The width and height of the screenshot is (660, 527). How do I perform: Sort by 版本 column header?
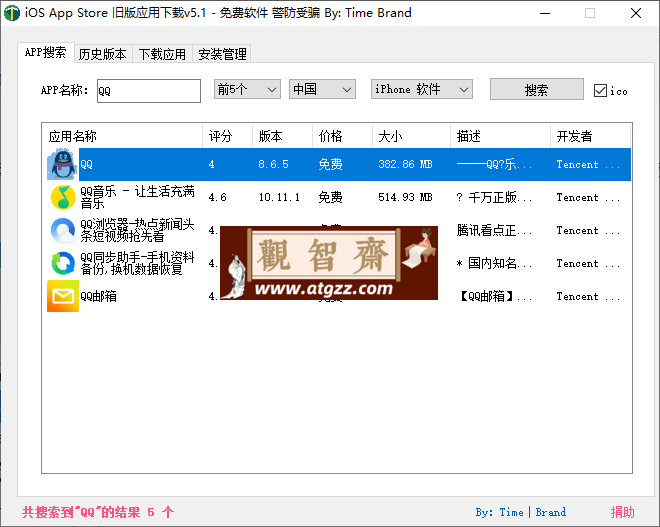click(282, 136)
